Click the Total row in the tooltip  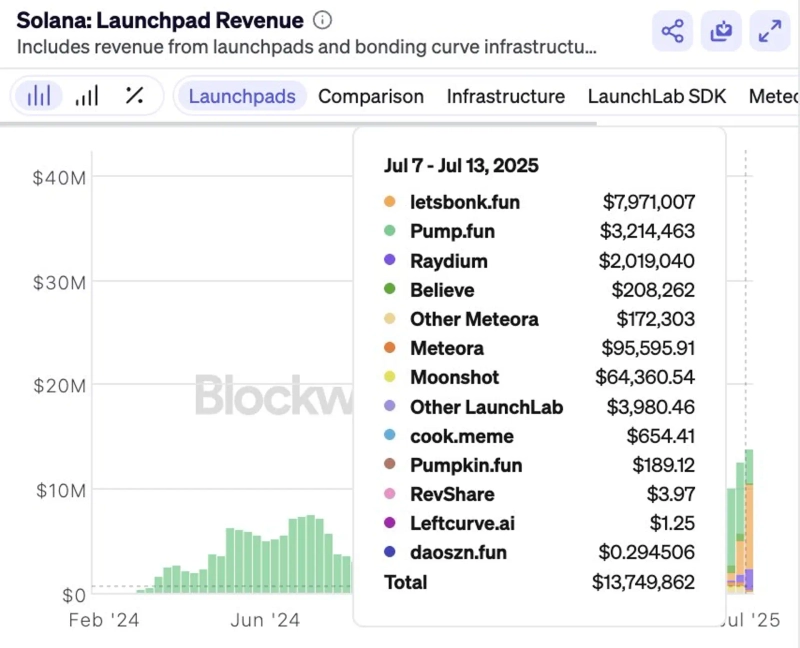click(x=540, y=582)
